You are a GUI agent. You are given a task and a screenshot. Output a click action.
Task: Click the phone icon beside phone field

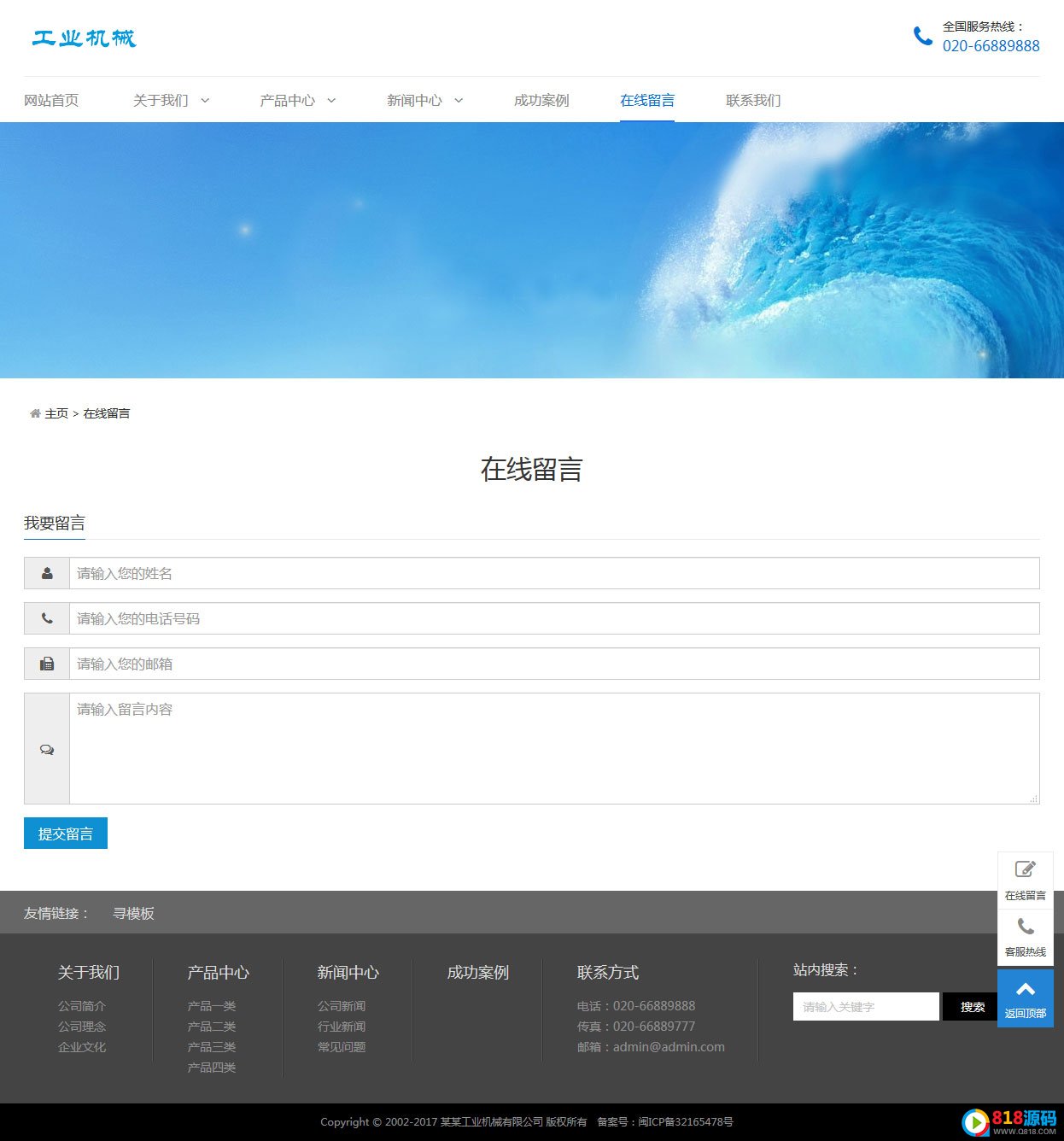point(47,618)
